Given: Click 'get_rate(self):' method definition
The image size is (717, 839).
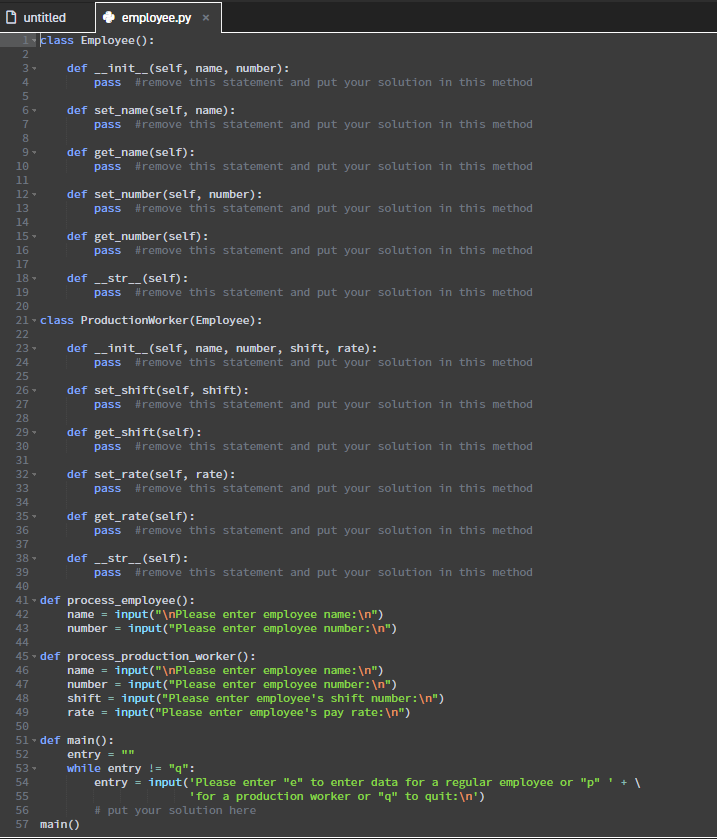Looking at the screenshot, I should (144, 516).
